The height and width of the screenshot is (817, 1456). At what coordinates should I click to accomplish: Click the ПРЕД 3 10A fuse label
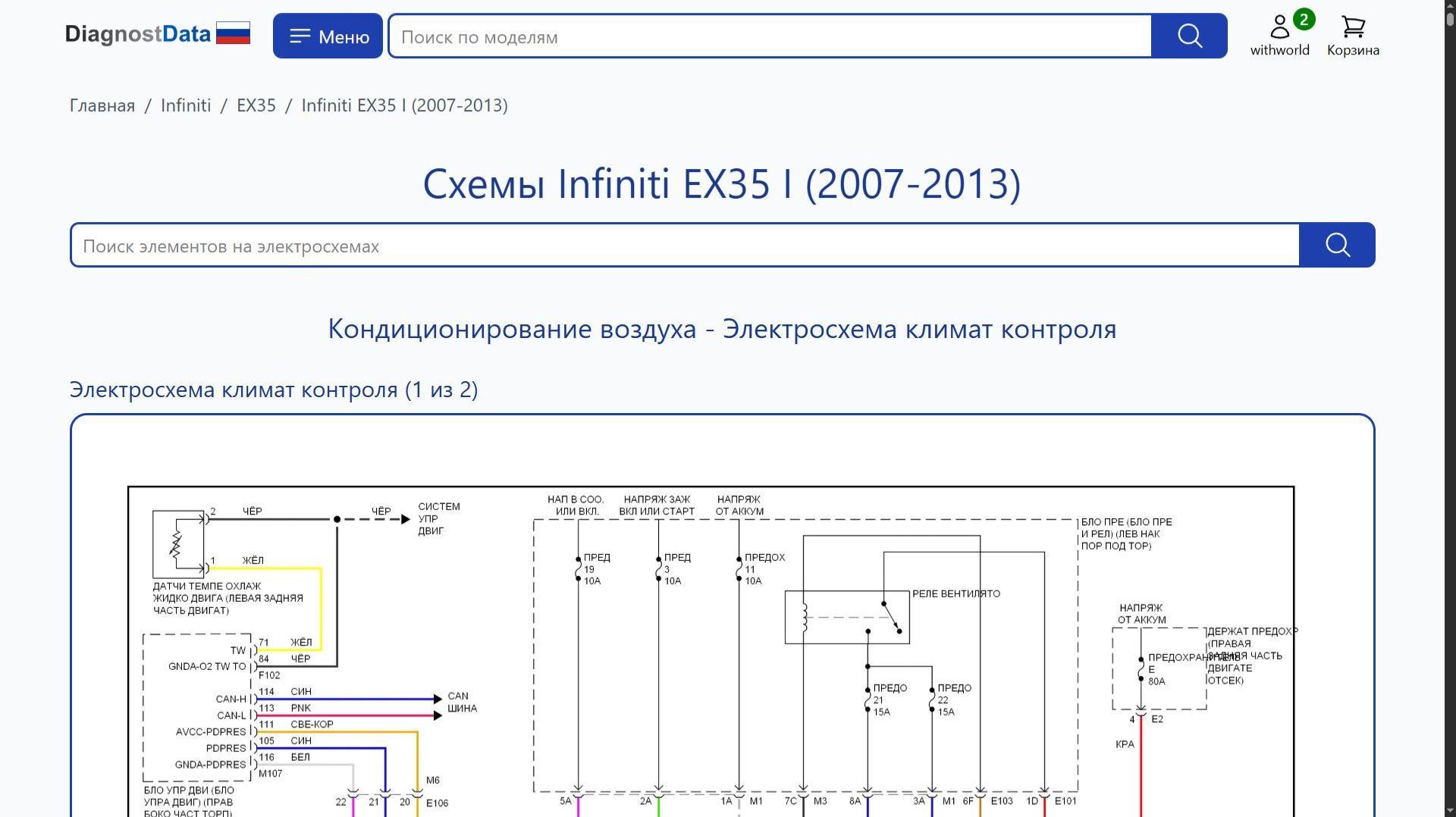click(677, 569)
